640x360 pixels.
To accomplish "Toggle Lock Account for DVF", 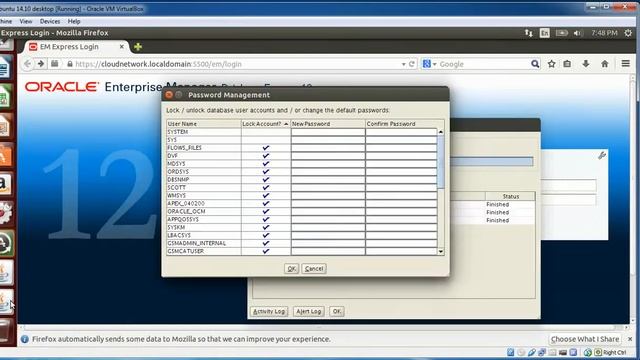I will click(x=266, y=156).
